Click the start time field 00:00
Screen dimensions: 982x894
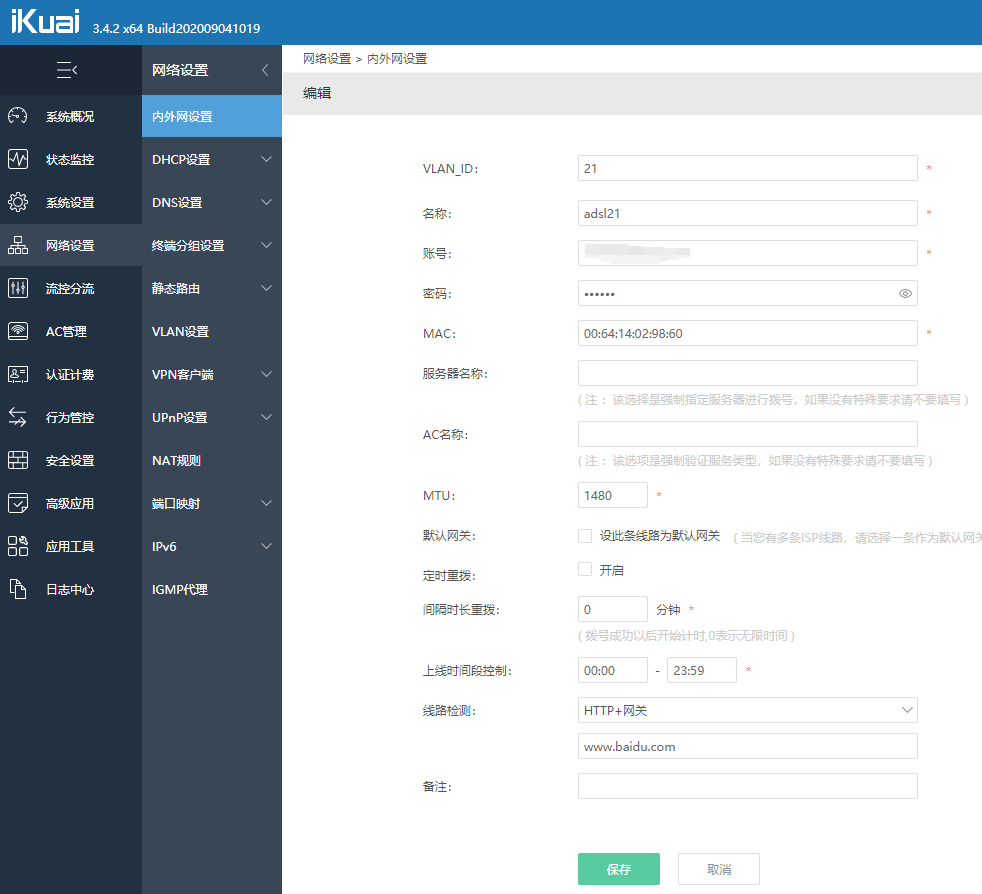coord(612,670)
